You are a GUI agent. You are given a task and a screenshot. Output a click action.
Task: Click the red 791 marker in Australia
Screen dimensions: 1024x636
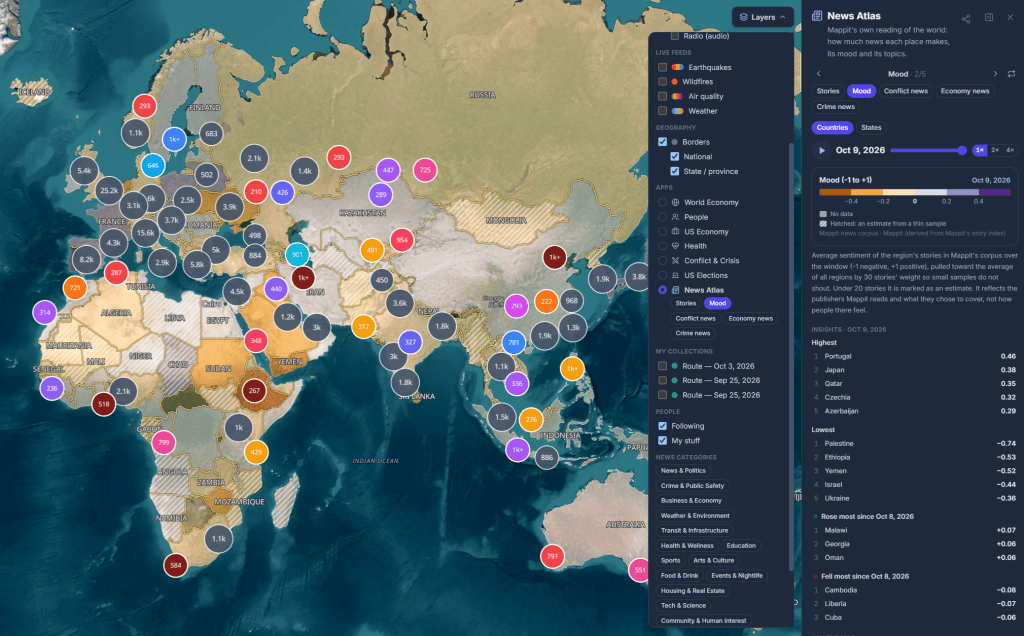[x=552, y=556]
